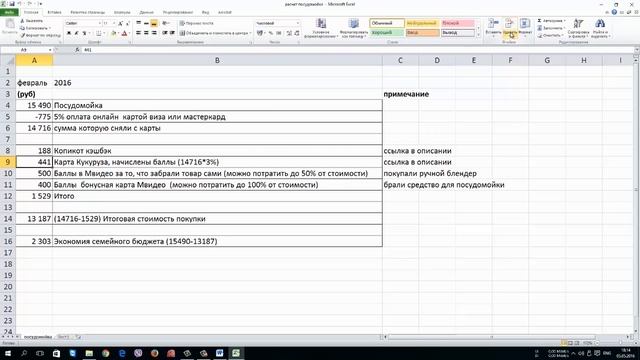Switch to the Вид (View) ribbon tab

[205, 12]
